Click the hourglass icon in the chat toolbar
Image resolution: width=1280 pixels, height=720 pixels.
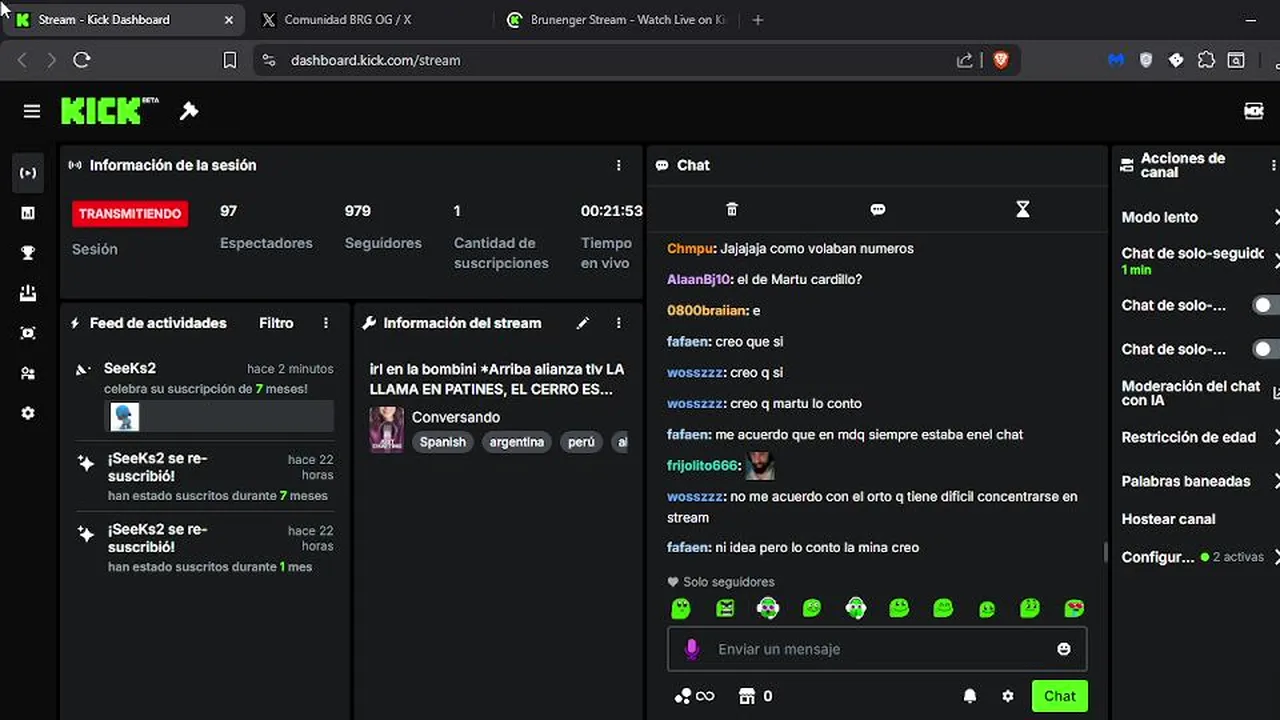click(x=1022, y=209)
